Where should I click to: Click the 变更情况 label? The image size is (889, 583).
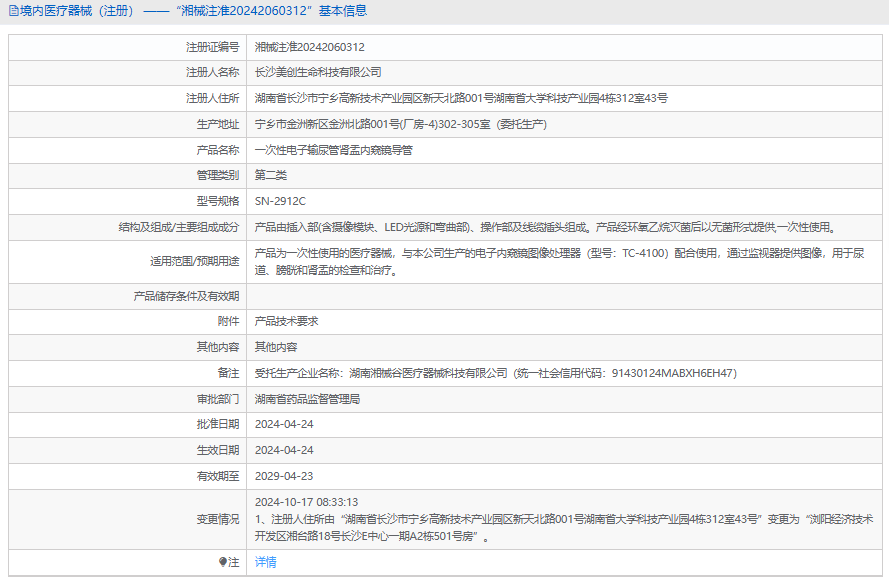tap(218, 519)
